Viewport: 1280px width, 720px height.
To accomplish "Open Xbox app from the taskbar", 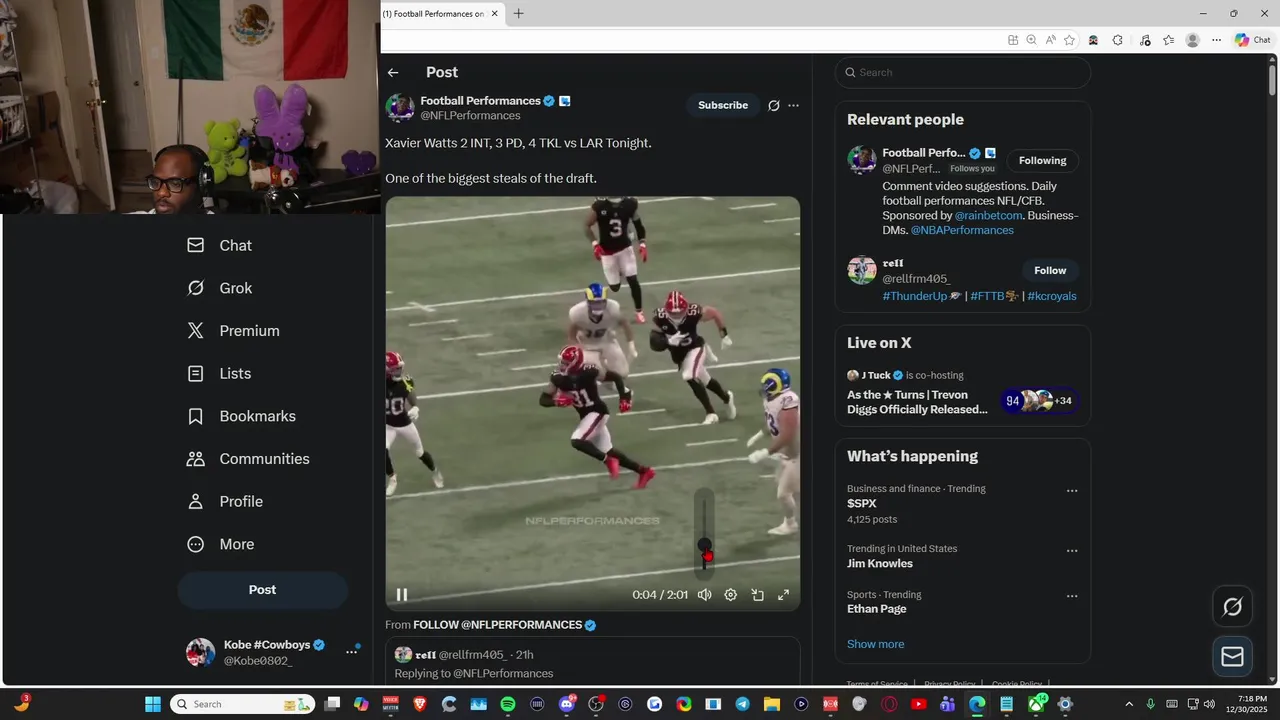I will tap(1036, 704).
